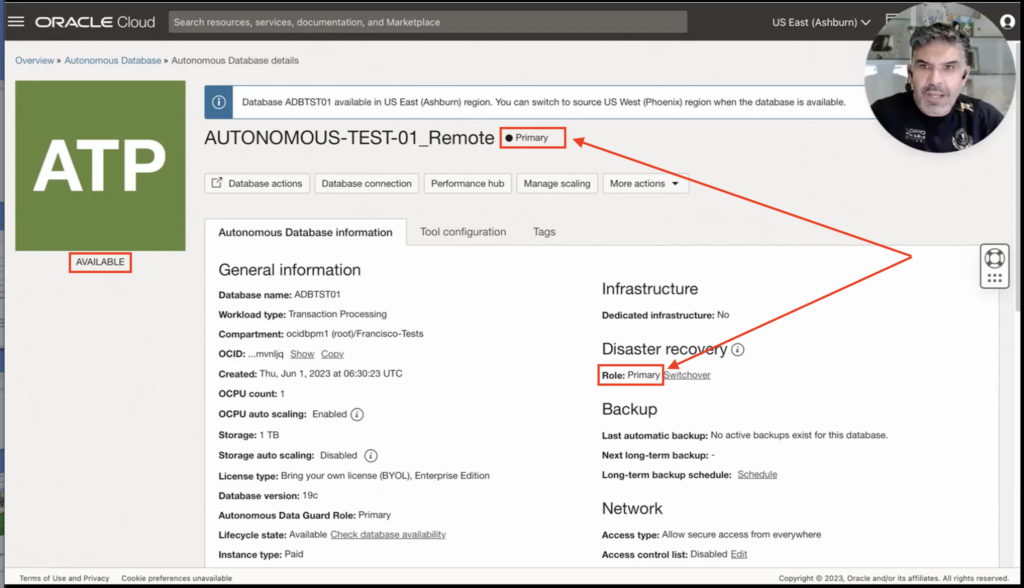Open the user profile icon
The image size is (1024, 588).
(x=1007, y=22)
